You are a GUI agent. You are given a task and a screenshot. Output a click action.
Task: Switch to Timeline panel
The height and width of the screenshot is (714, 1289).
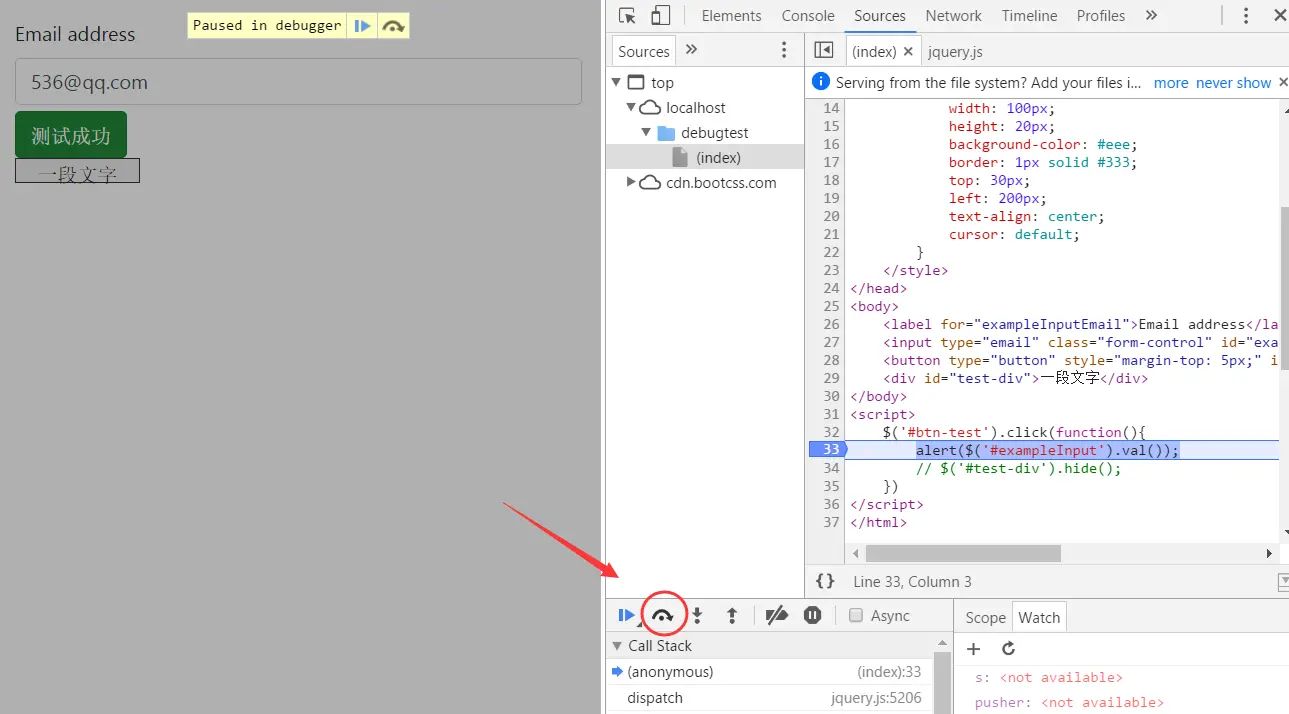click(x=1029, y=16)
